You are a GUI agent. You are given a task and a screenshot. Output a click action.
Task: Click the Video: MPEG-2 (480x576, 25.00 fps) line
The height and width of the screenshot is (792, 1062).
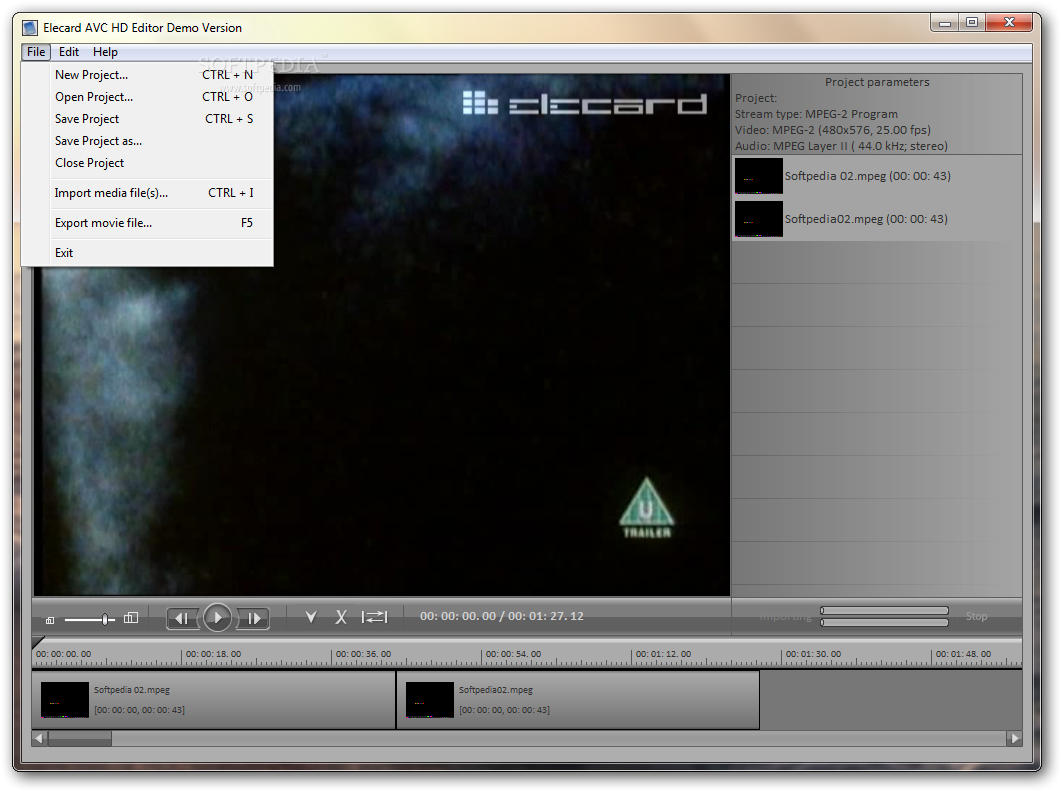pyautogui.click(x=832, y=129)
